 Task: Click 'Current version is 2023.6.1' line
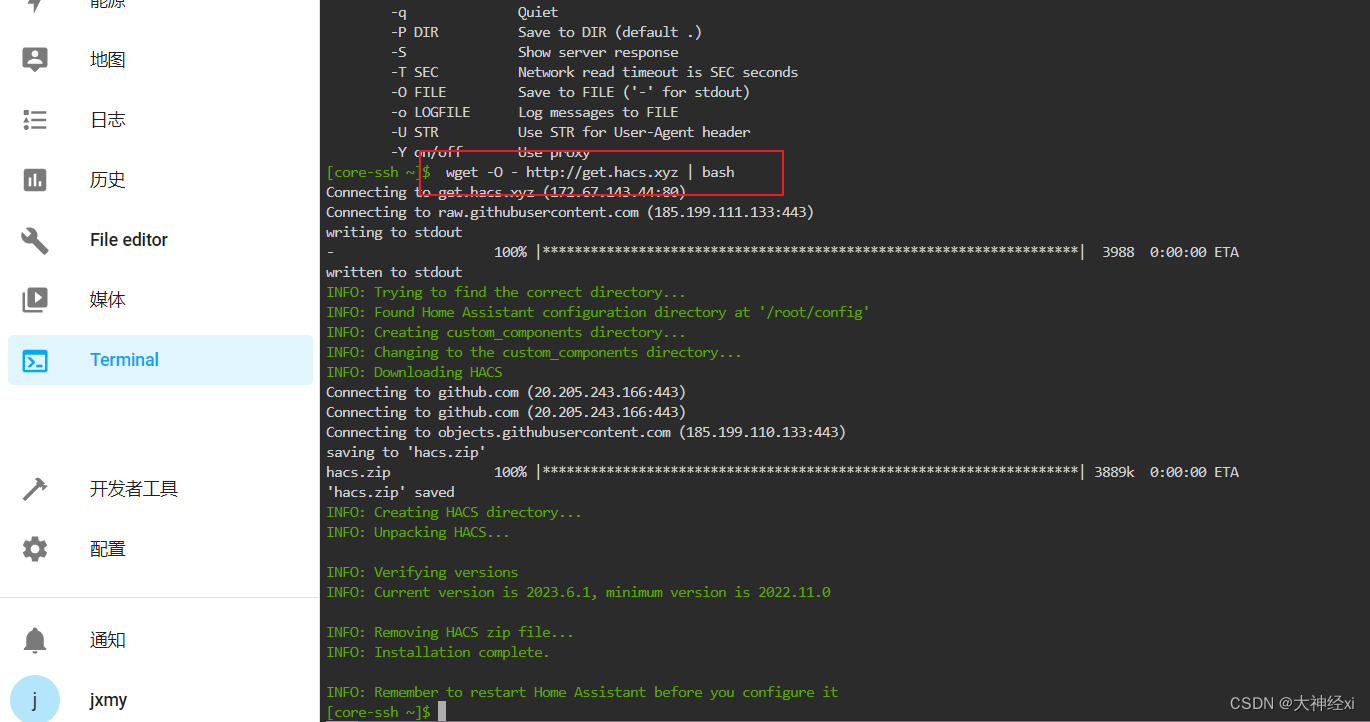pos(578,592)
